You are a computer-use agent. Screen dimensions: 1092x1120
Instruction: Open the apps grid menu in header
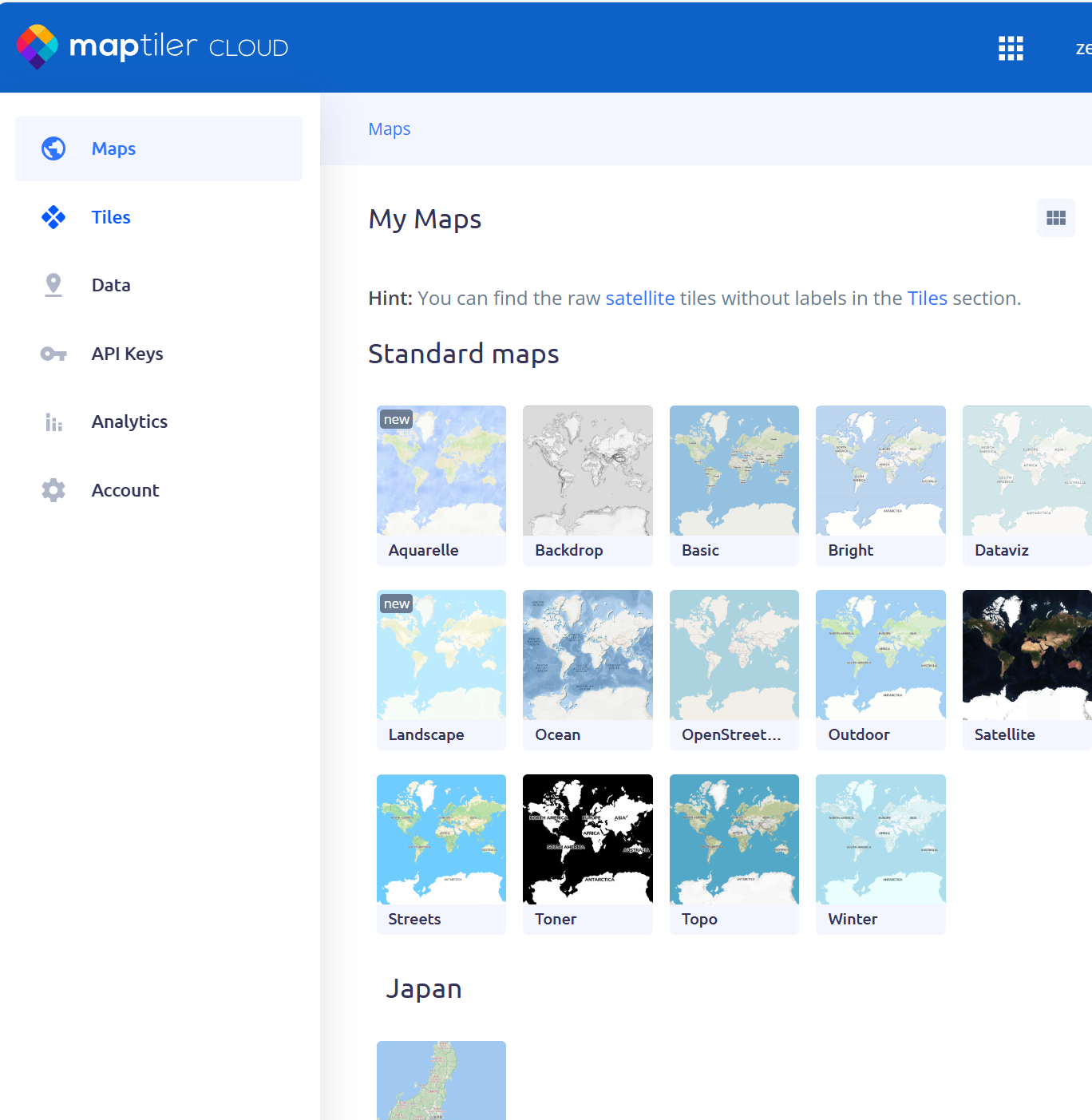tap(1010, 48)
